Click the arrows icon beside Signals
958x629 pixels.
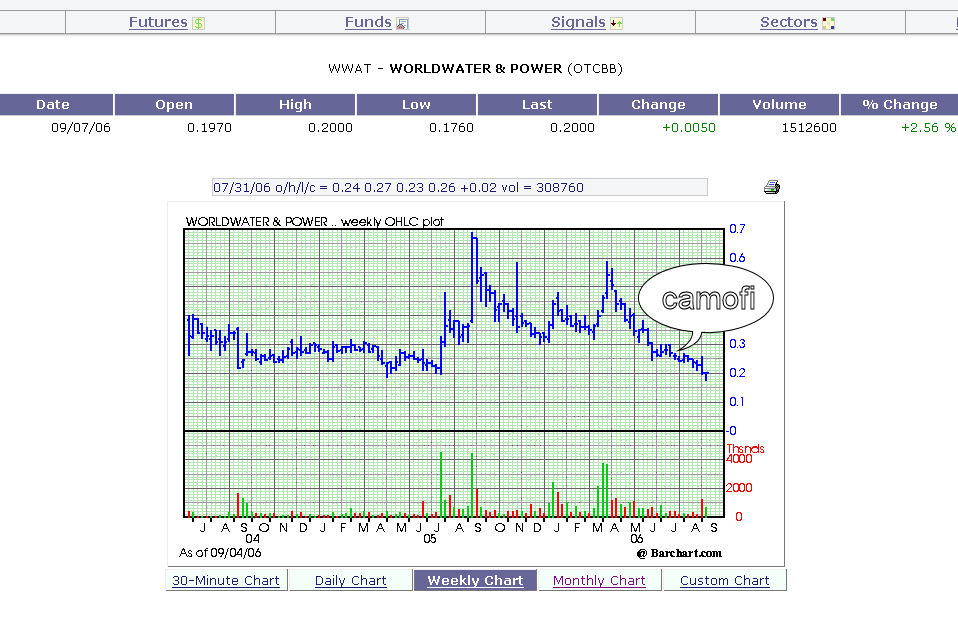pos(616,23)
